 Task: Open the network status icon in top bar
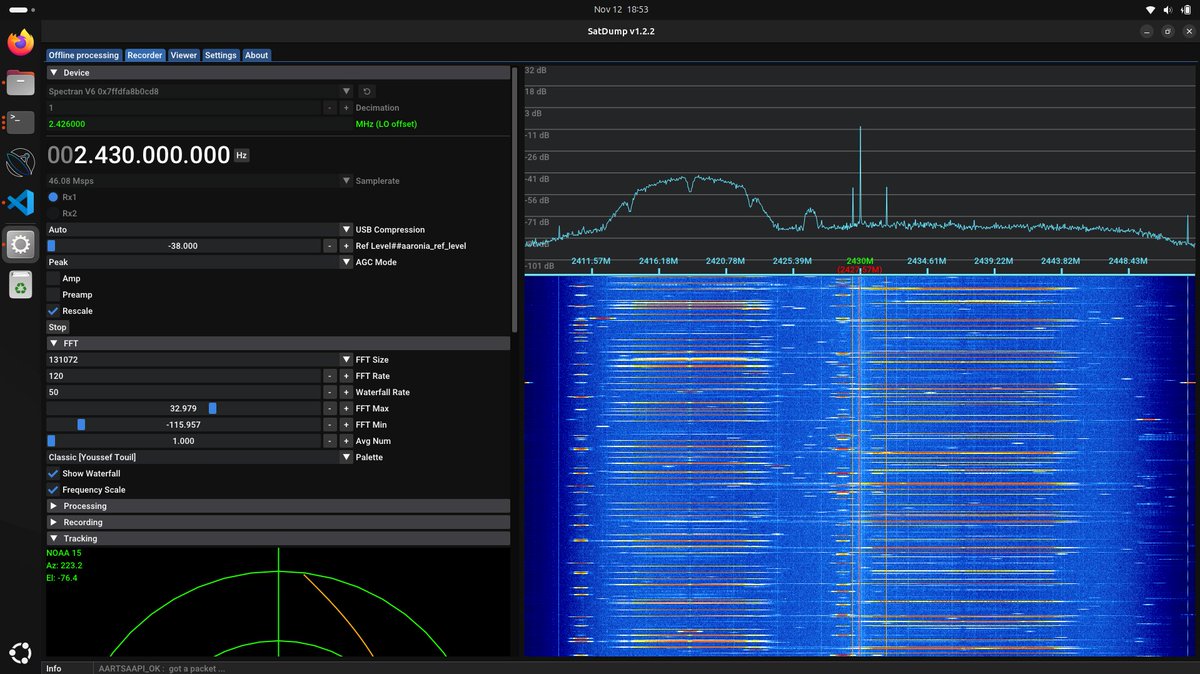(1150, 9)
